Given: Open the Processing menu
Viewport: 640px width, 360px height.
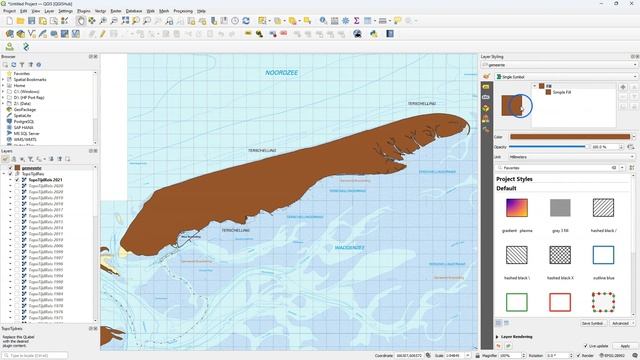Looking at the screenshot, I should [183, 11].
